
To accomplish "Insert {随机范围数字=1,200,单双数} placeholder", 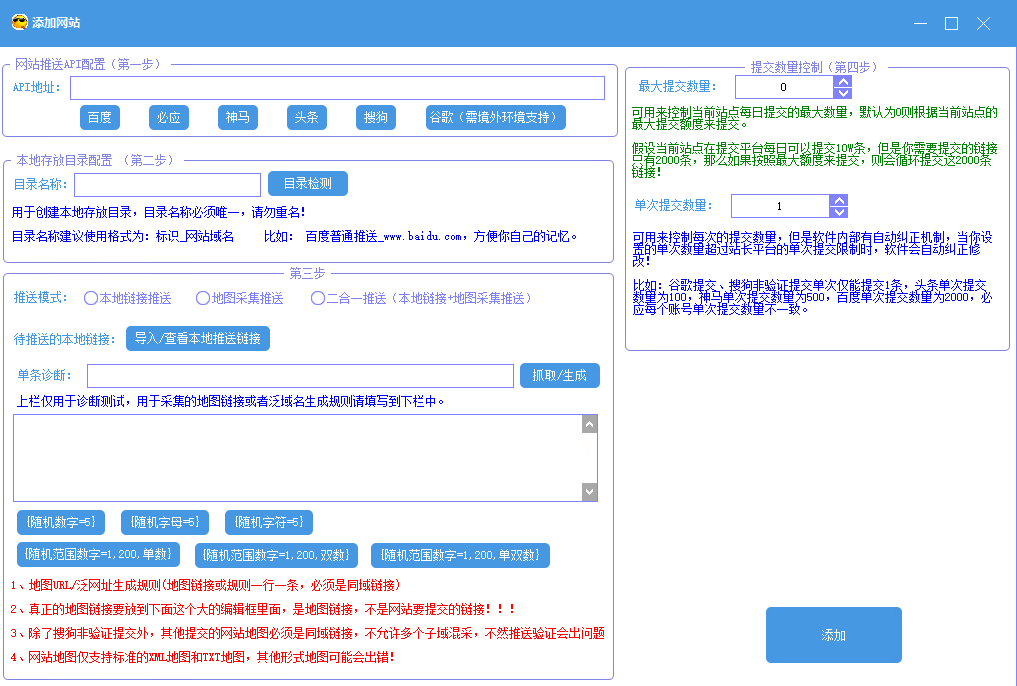I will (461, 555).
